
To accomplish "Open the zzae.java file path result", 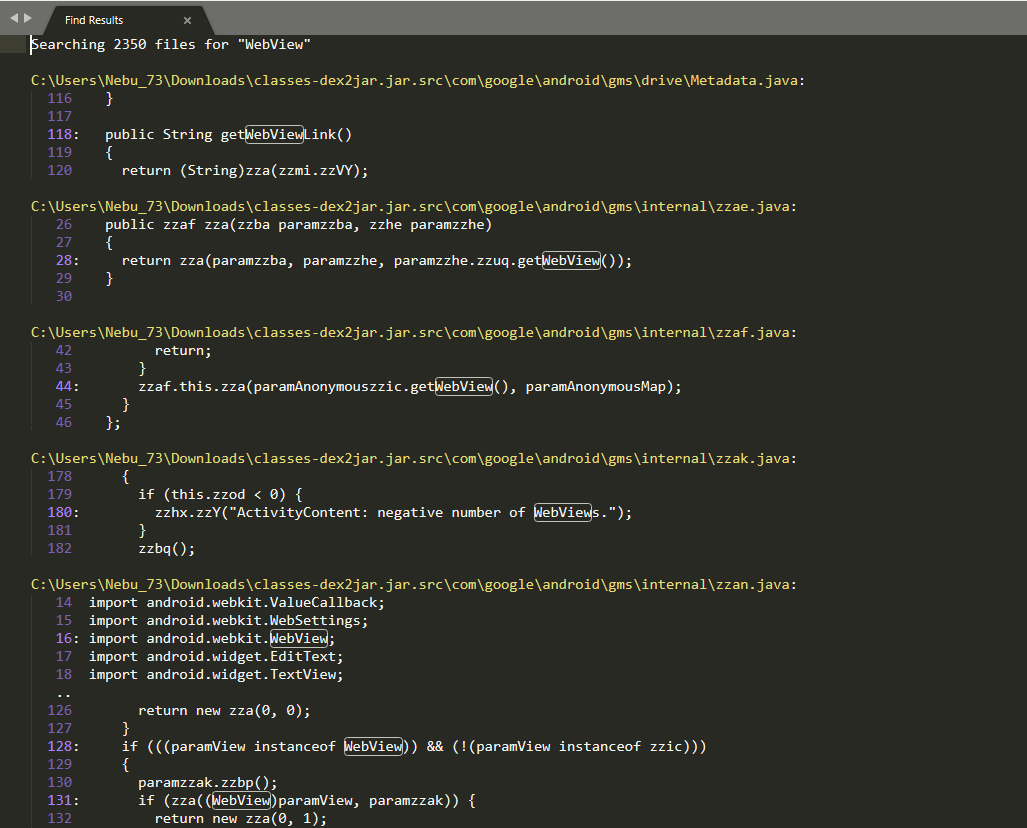I will tap(413, 207).
